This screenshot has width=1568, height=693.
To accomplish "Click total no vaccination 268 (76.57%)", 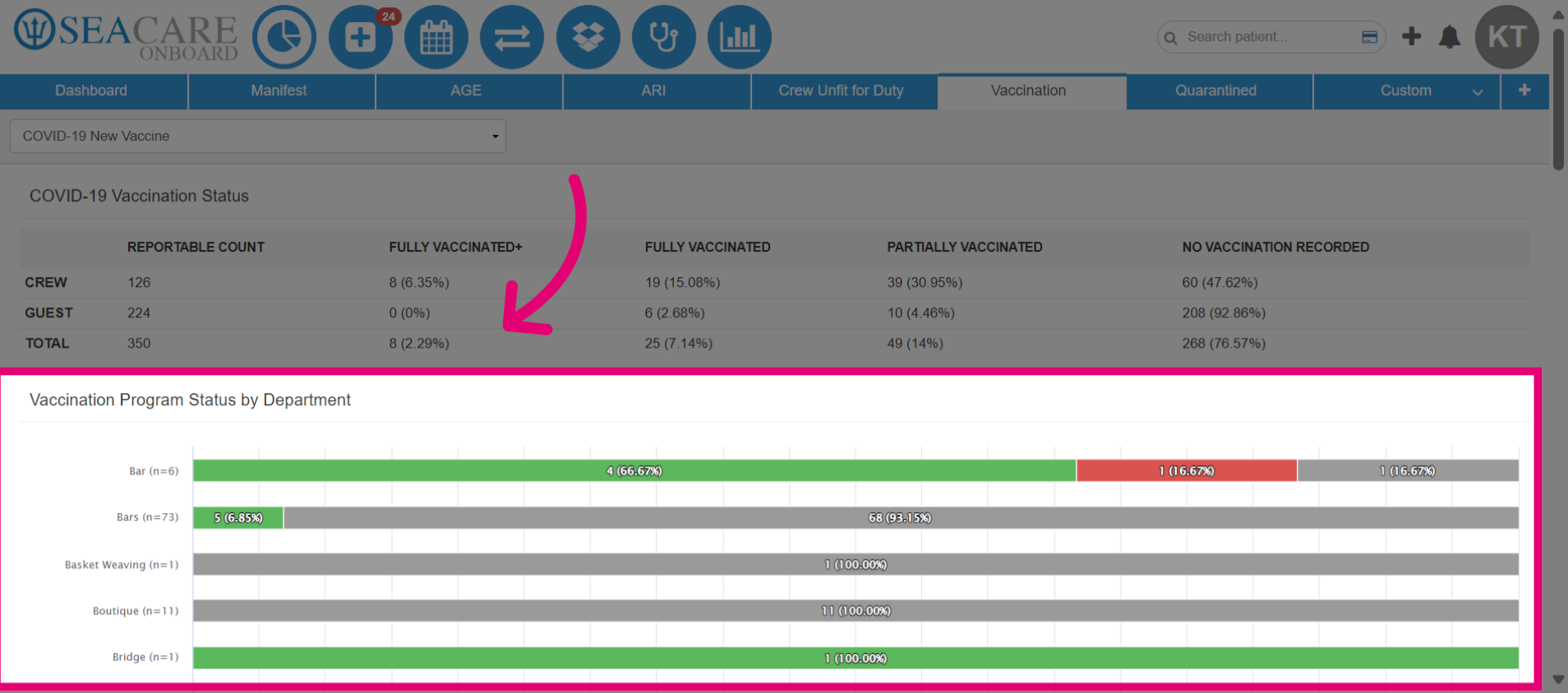I will click(x=1223, y=344).
